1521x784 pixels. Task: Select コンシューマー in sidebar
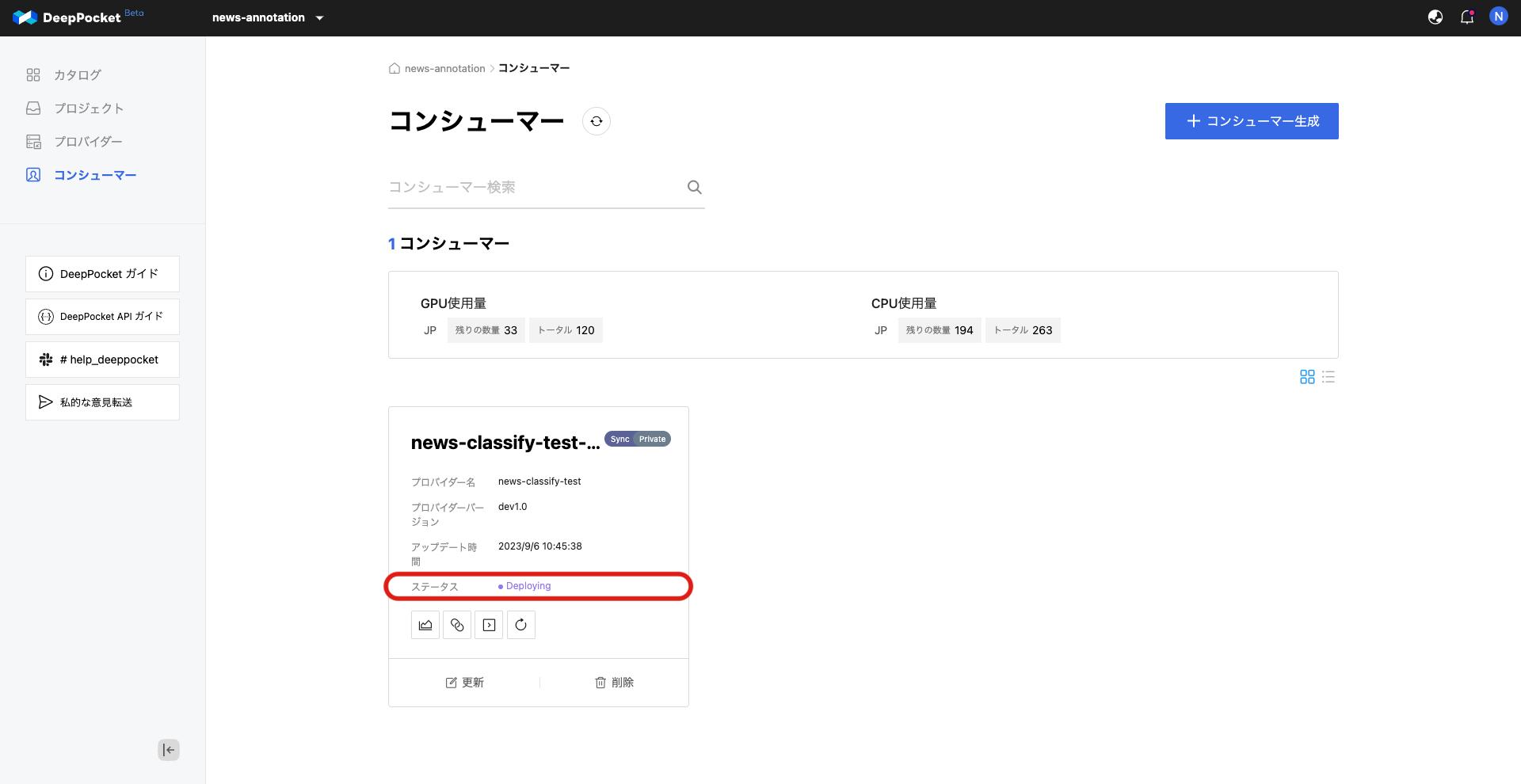click(x=95, y=175)
